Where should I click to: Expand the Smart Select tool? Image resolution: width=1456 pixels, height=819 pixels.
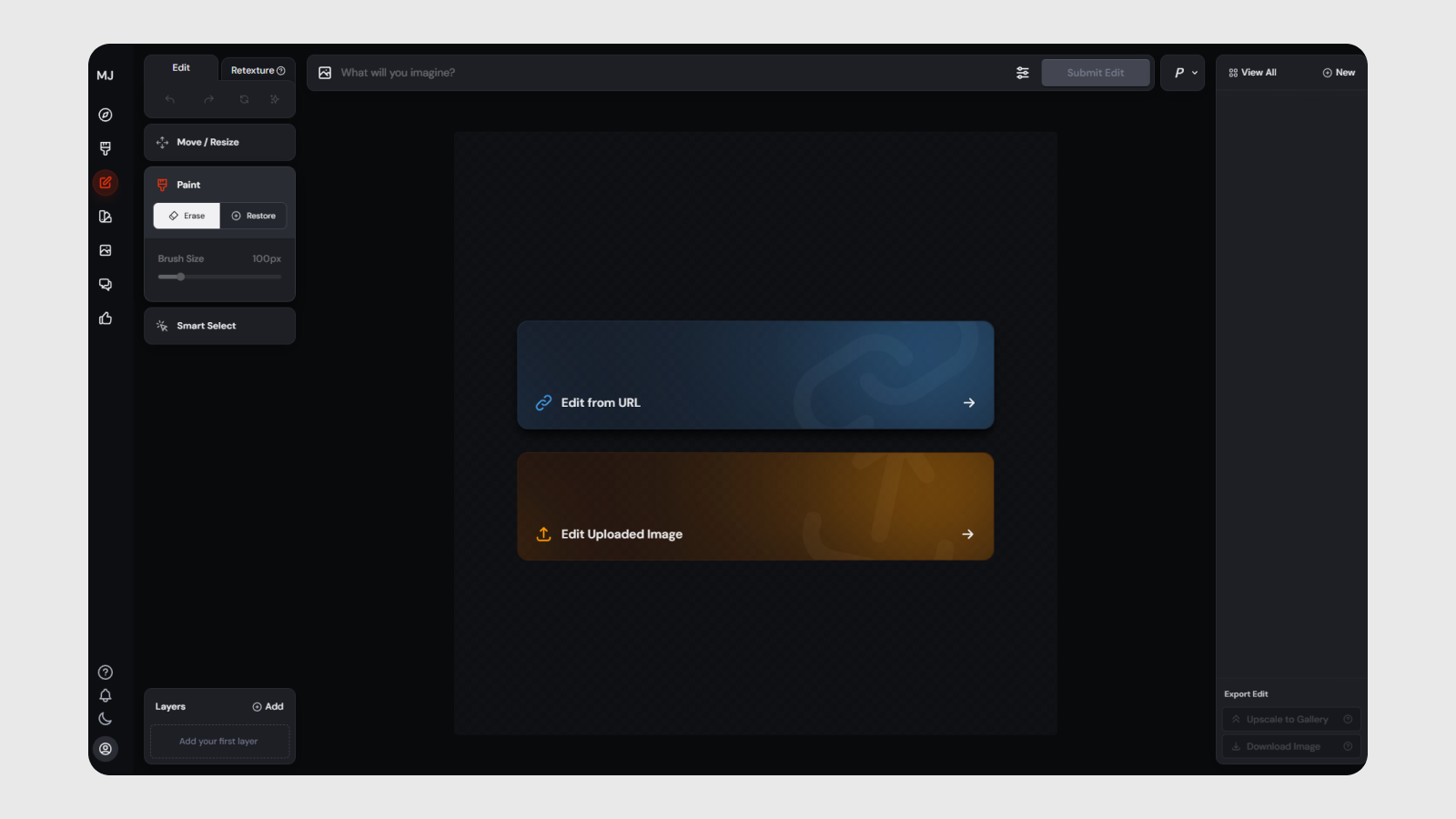(x=218, y=325)
